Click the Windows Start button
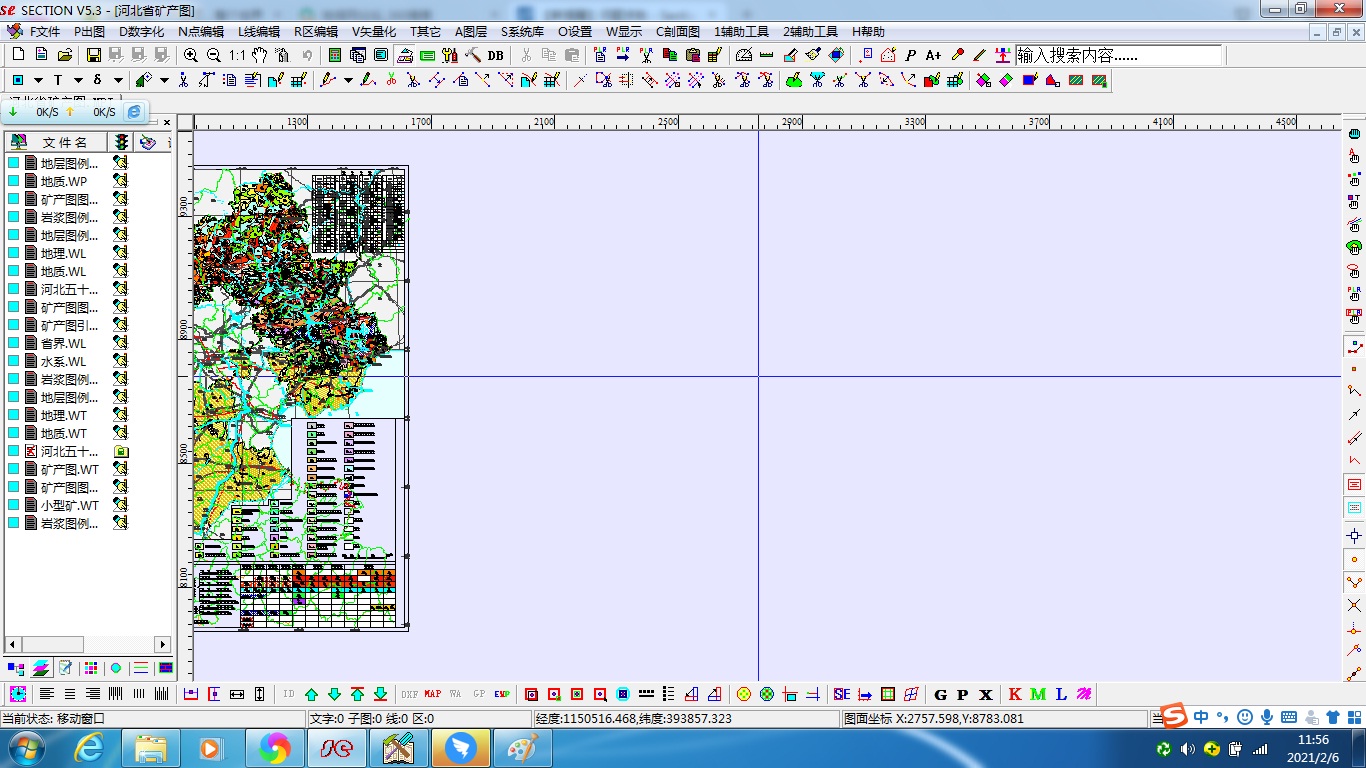This screenshot has width=1366, height=768. click(27, 747)
